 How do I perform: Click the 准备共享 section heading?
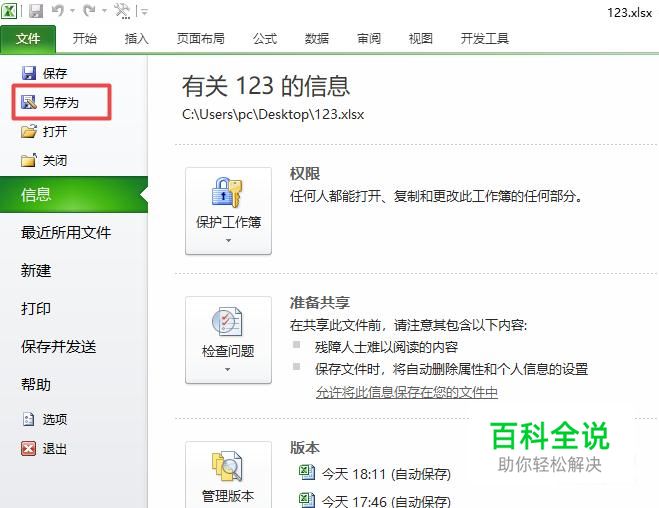[x=320, y=303]
